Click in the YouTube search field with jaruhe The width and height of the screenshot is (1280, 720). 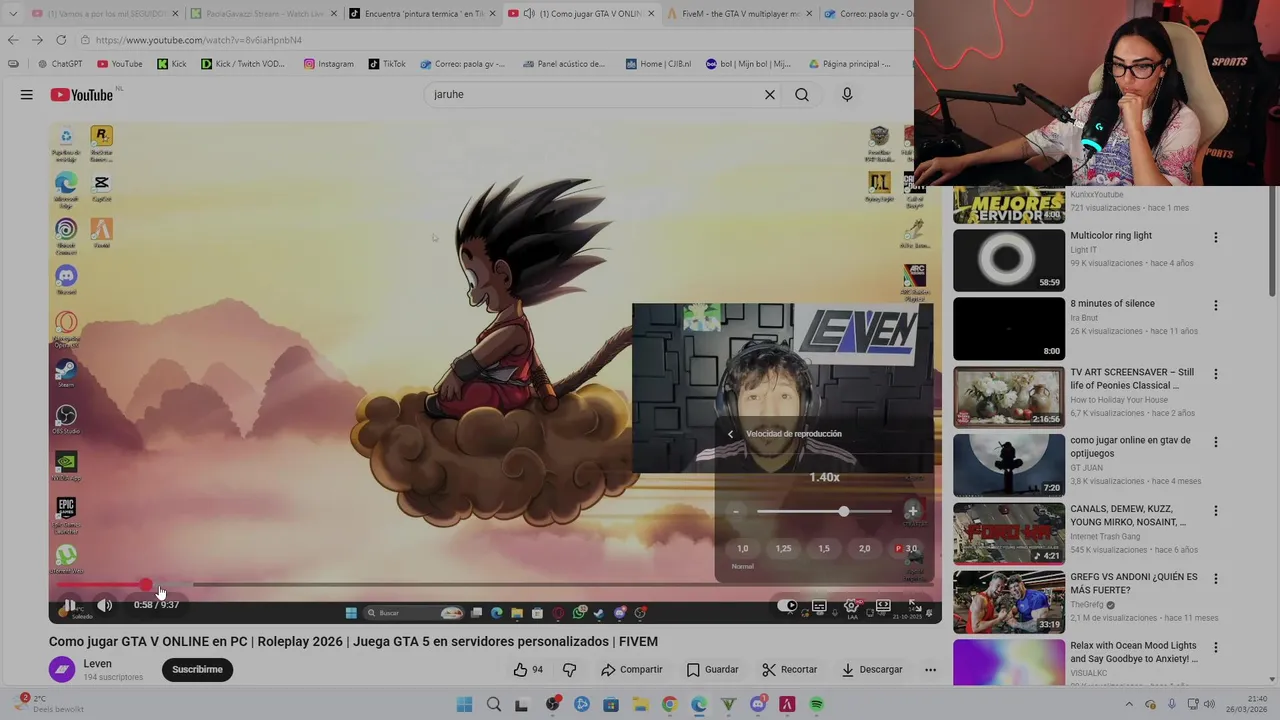coord(595,95)
